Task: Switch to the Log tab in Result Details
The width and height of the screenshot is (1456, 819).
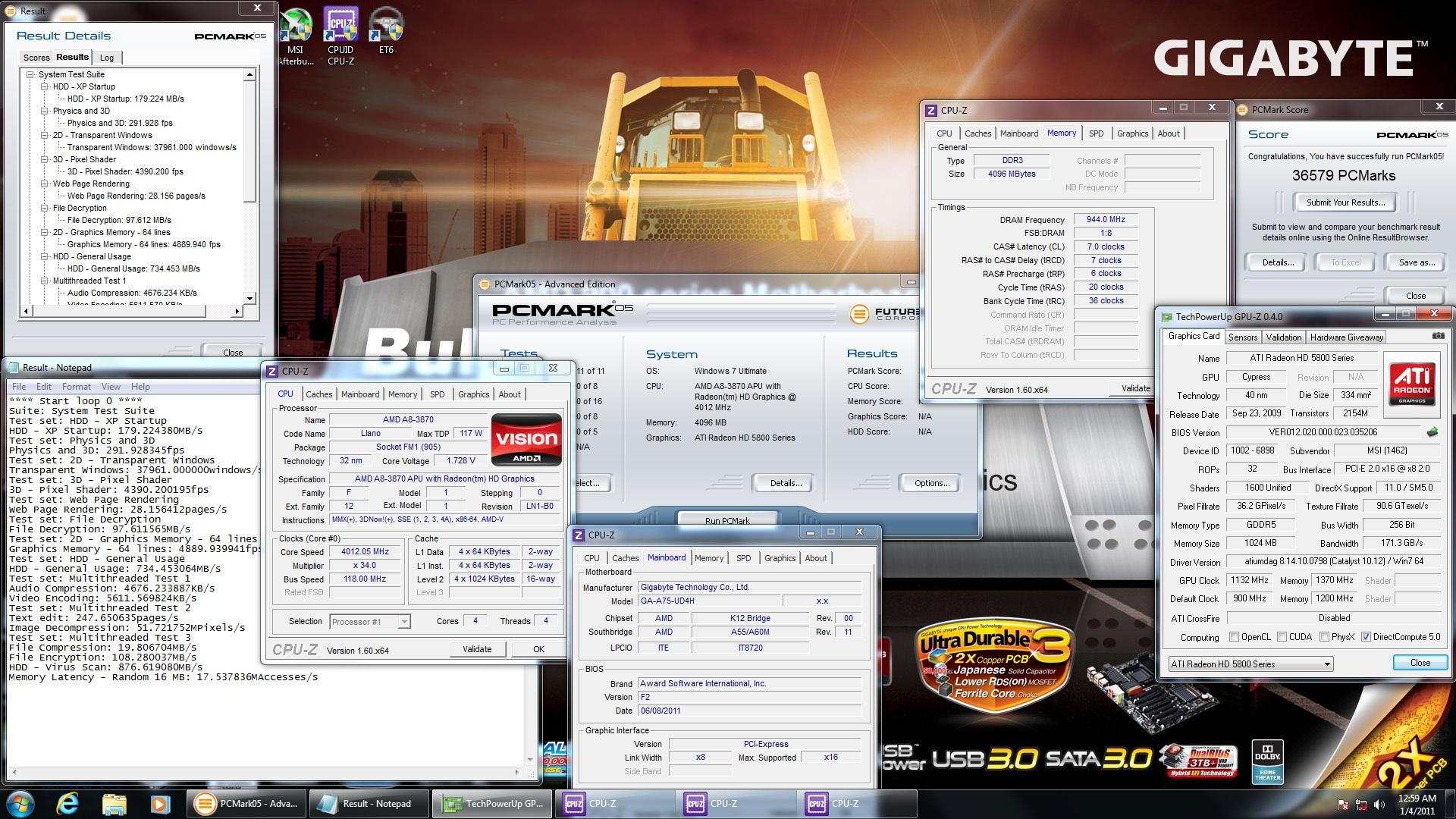Action: click(x=107, y=58)
